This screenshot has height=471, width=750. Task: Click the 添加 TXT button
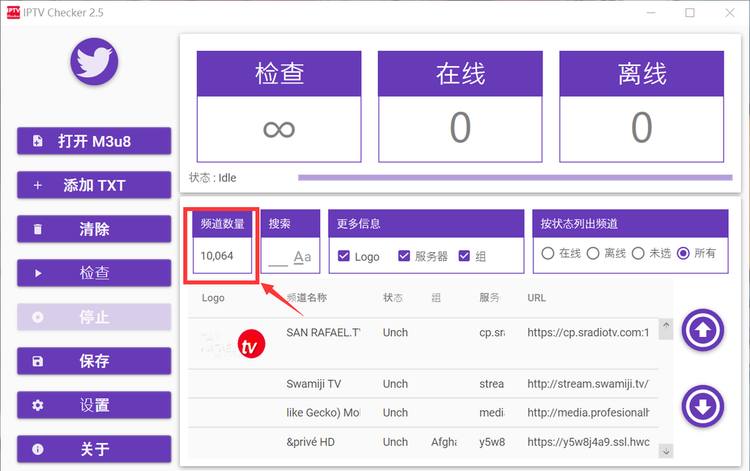pyautogui.click(x=94, y=185)
